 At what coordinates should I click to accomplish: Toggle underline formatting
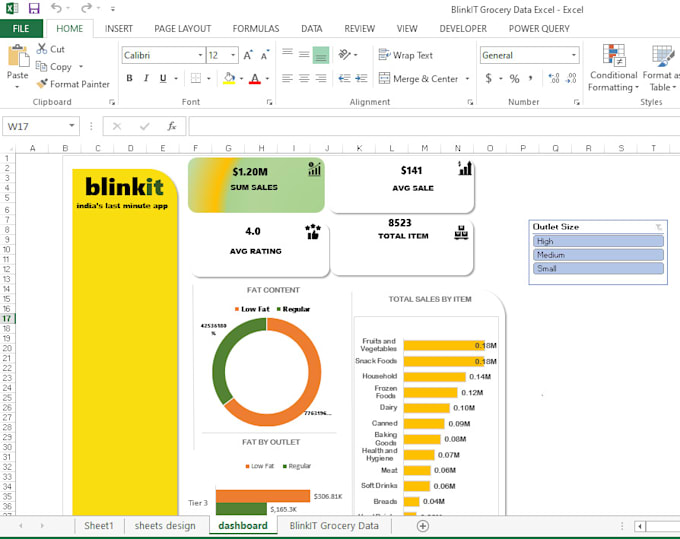(163, 78)
